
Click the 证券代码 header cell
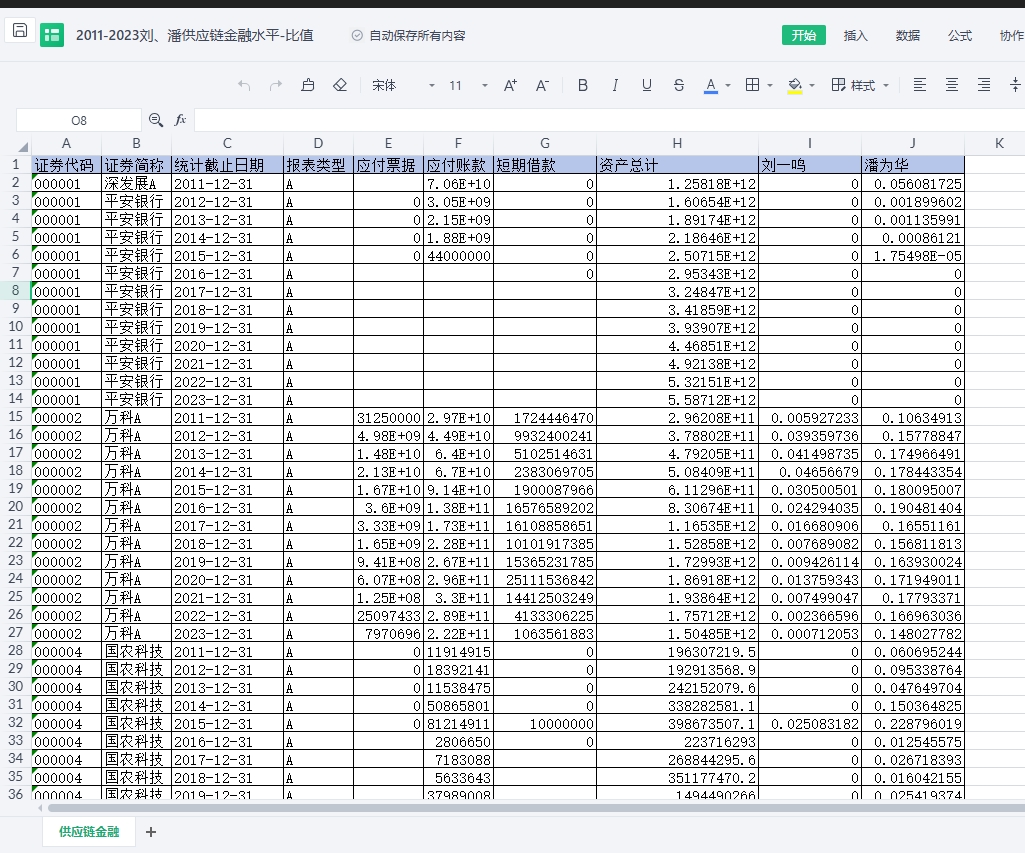(x=66, y=165)
